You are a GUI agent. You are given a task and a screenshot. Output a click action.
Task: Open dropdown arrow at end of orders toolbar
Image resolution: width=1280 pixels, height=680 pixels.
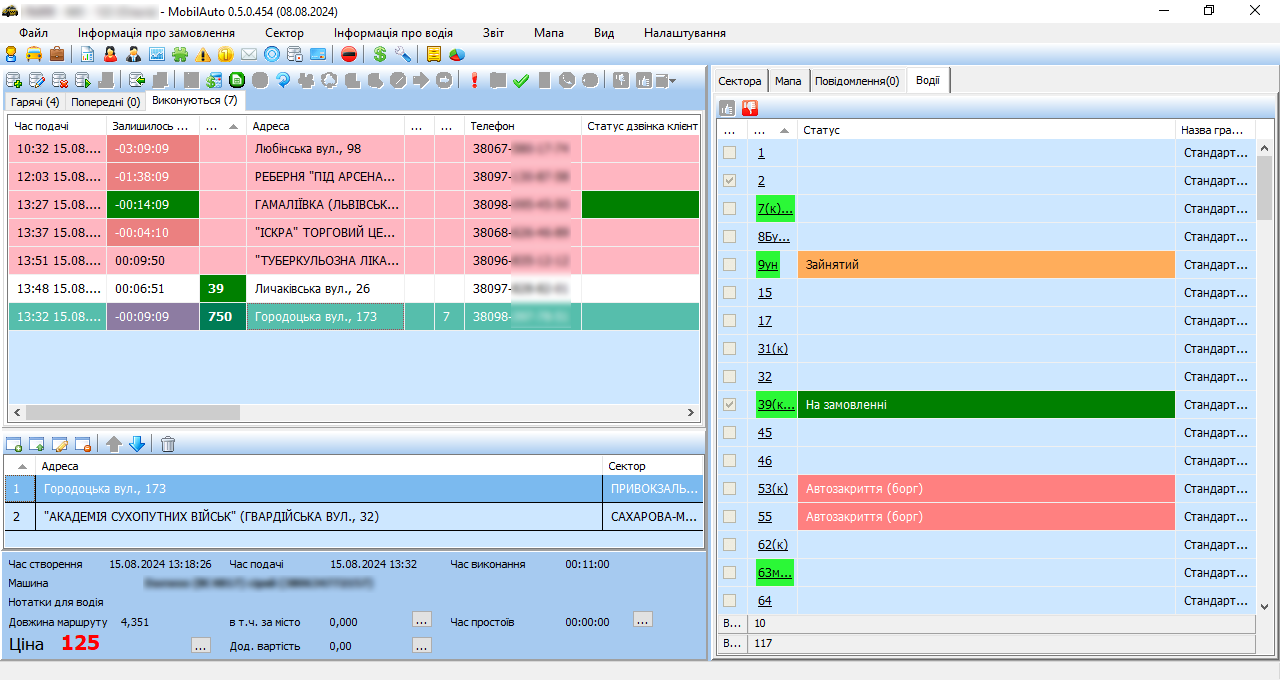[x=673, y=81]
